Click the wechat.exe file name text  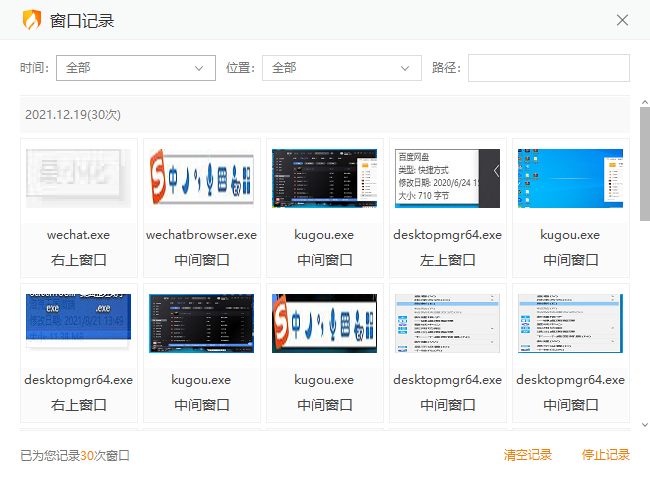coord(78,235)
